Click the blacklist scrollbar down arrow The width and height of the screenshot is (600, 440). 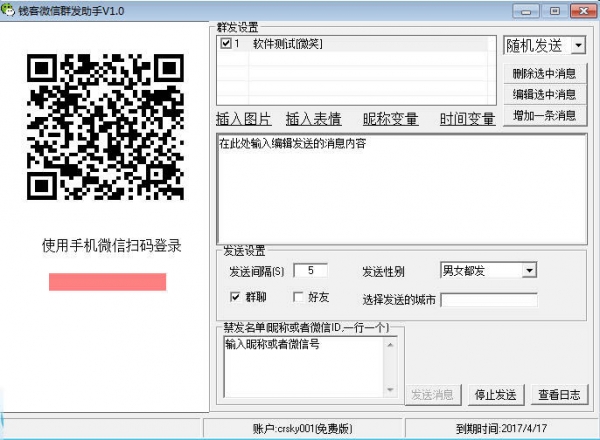(390, 390)
